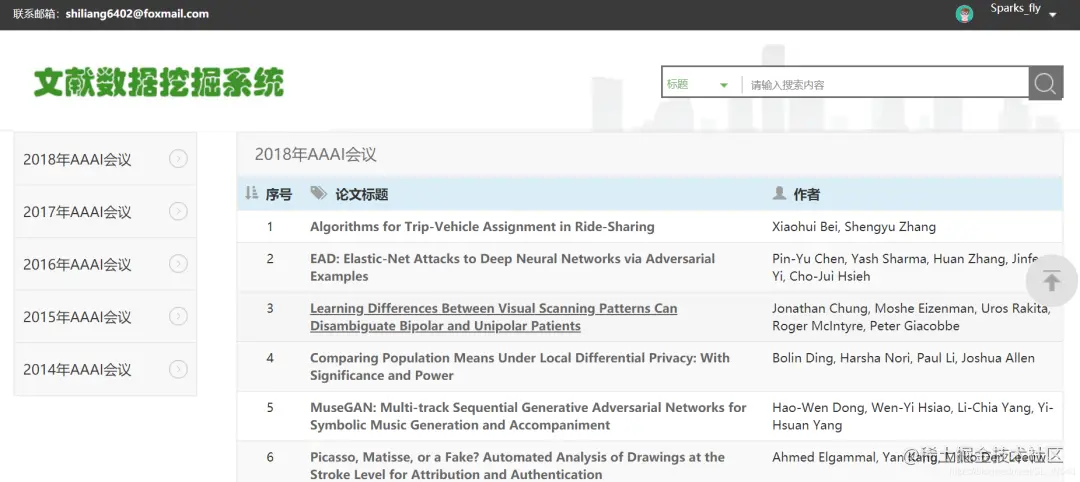Click the email shiliang6402@foxmail.com
The image size is (1080, 482).
pos(137,14)
